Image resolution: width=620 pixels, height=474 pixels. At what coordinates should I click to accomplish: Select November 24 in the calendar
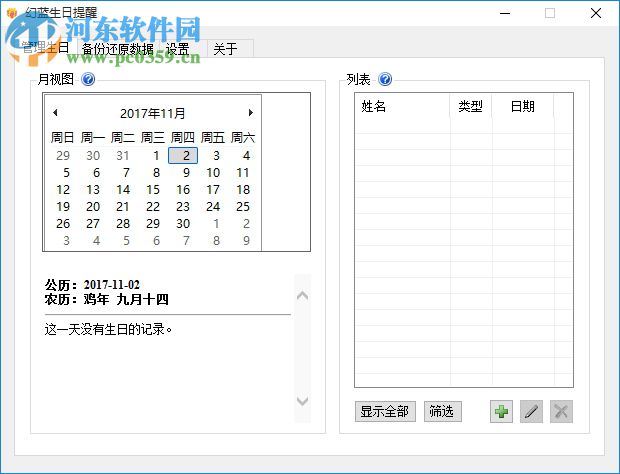(x=213, y=207)
